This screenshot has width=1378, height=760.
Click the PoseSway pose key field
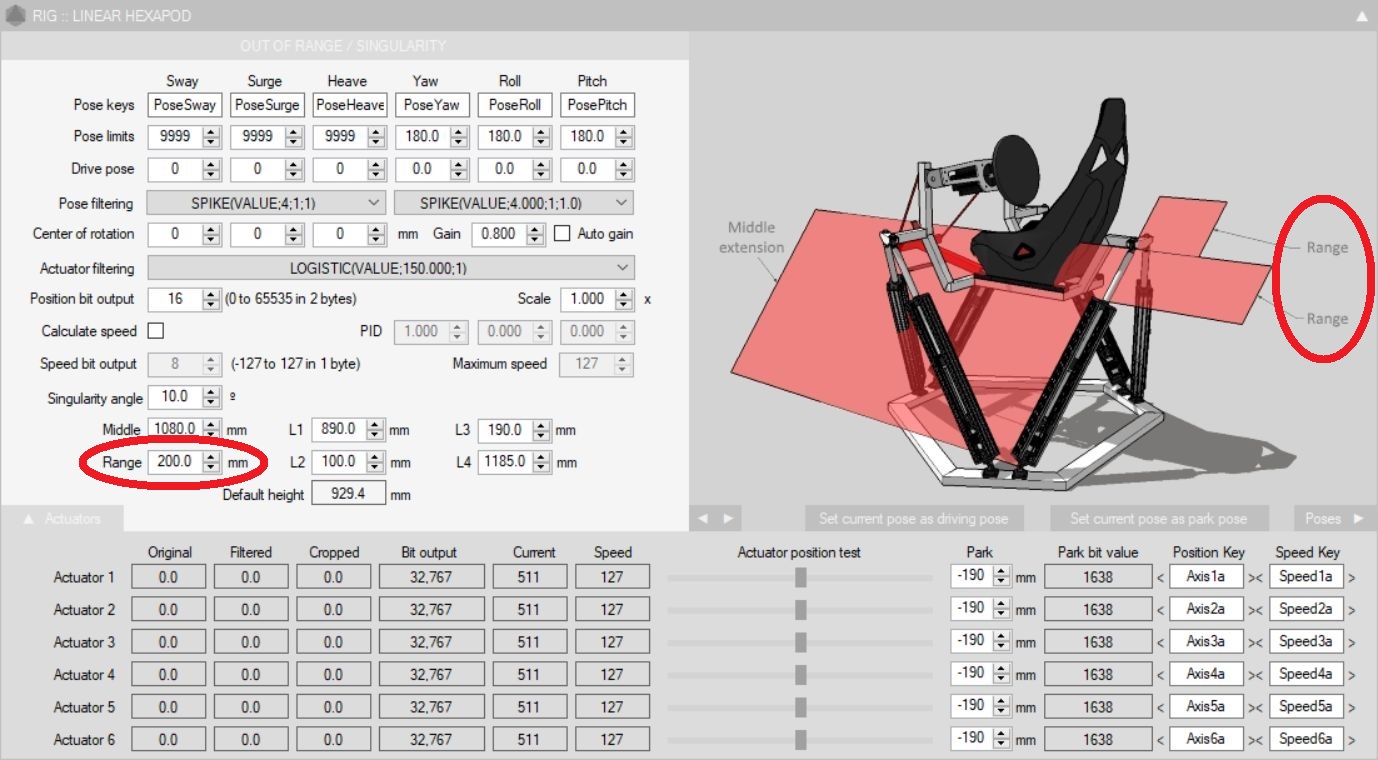pyautogui.click(x=183, y=105)
